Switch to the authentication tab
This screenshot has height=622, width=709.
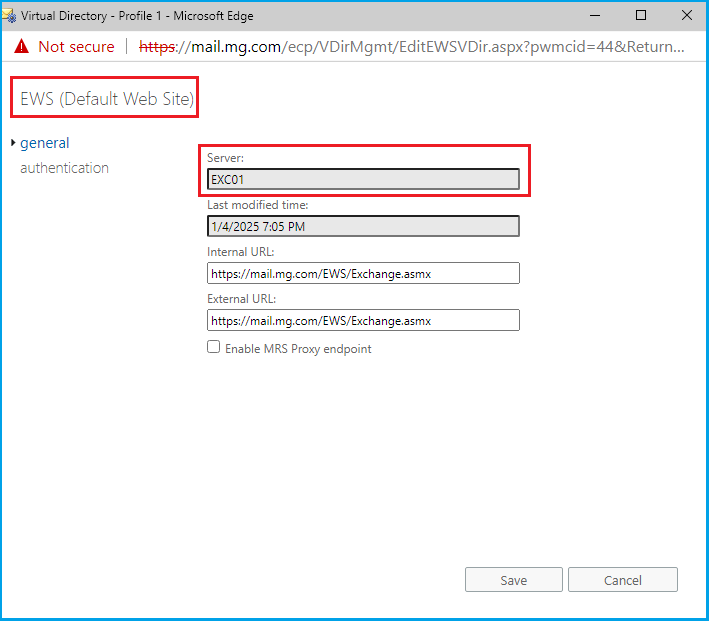64,168
